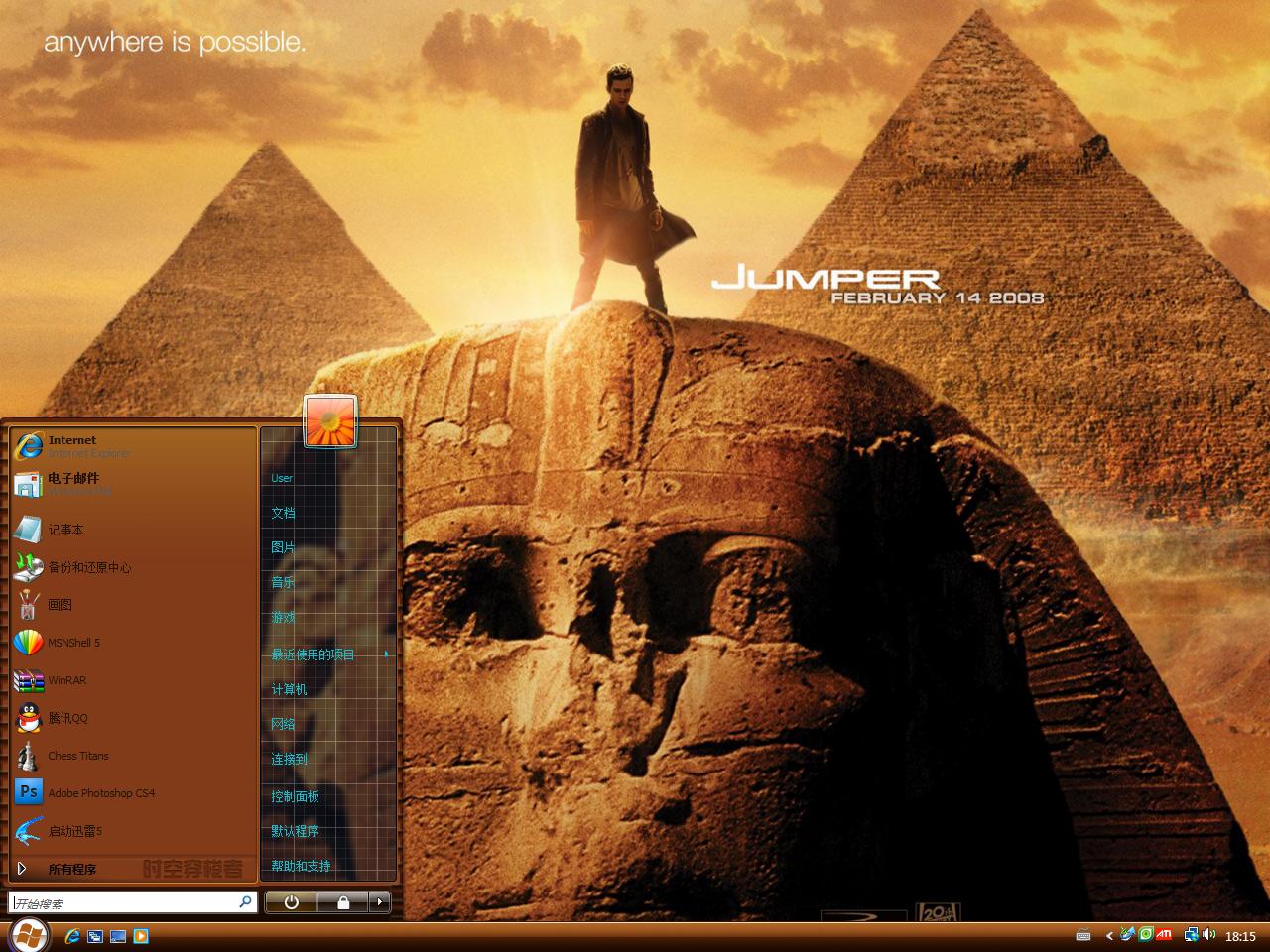Open Internet Explorer in quick launch
This screenshot has height=952, width=1270.
pyautogui.click(x=71, y=936)
